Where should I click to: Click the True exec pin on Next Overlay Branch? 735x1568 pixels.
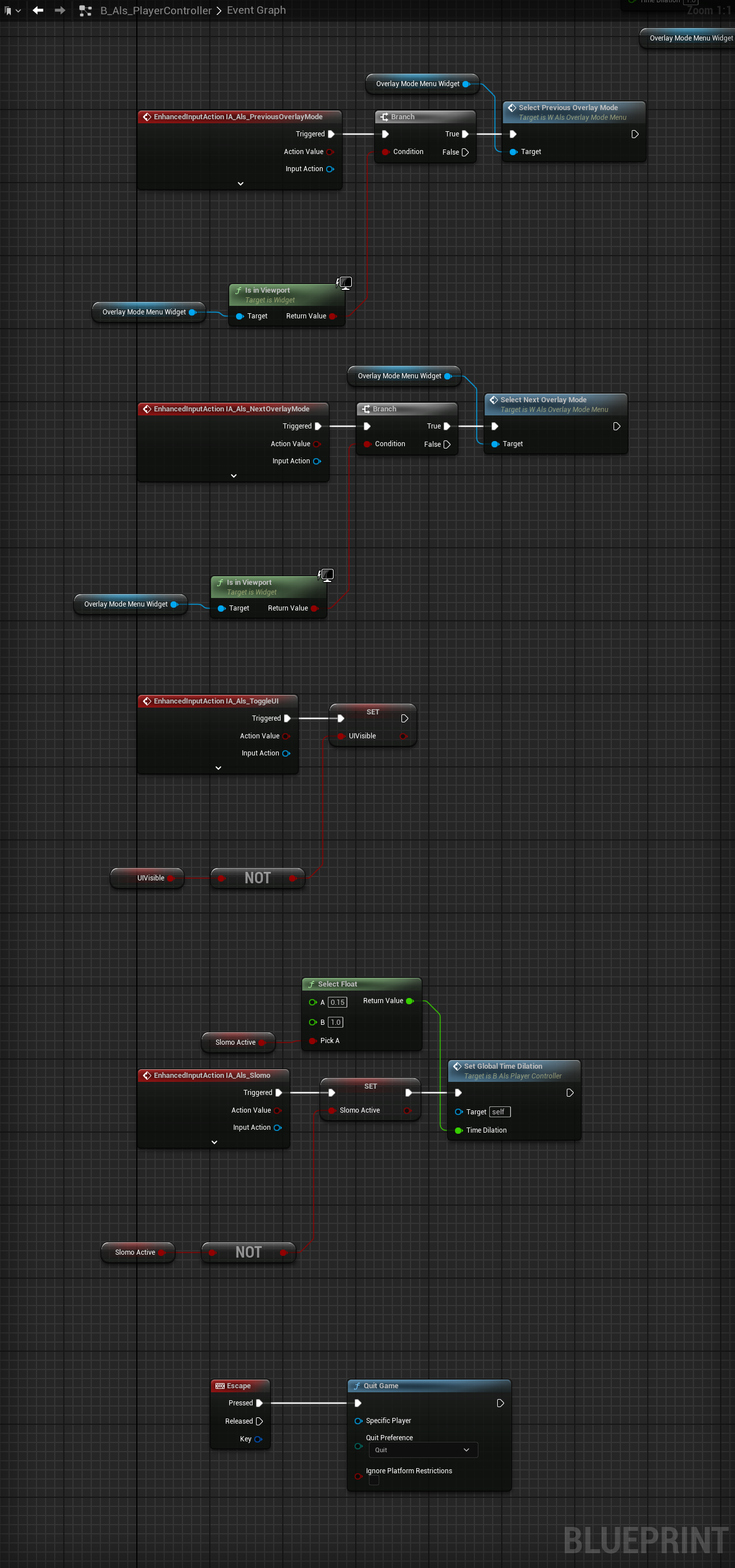coord(446,426)
